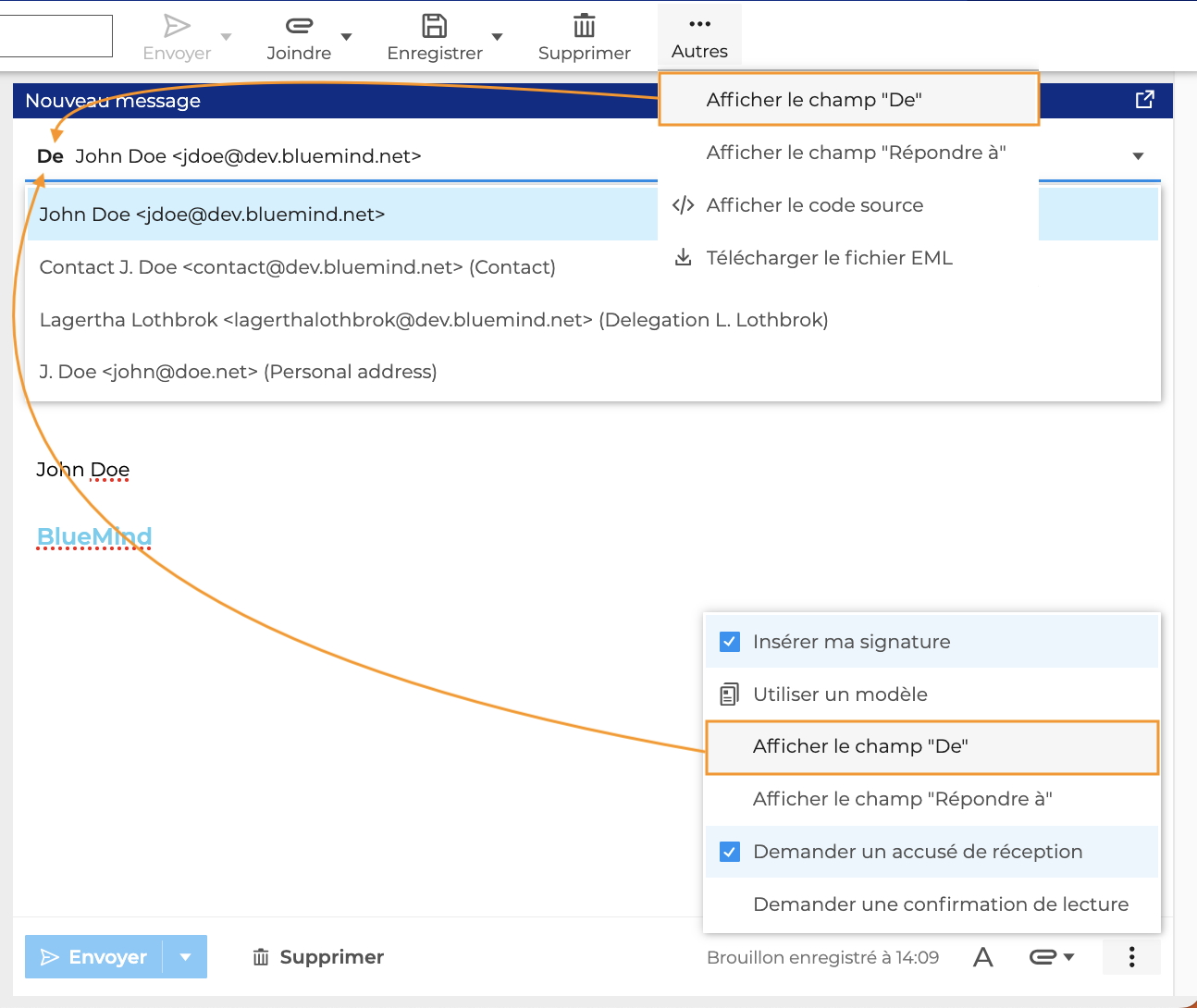Open the arrow next to blue Envoyer button
Viewport: 1197px width, 1008px height.
[x=186, y=957]
